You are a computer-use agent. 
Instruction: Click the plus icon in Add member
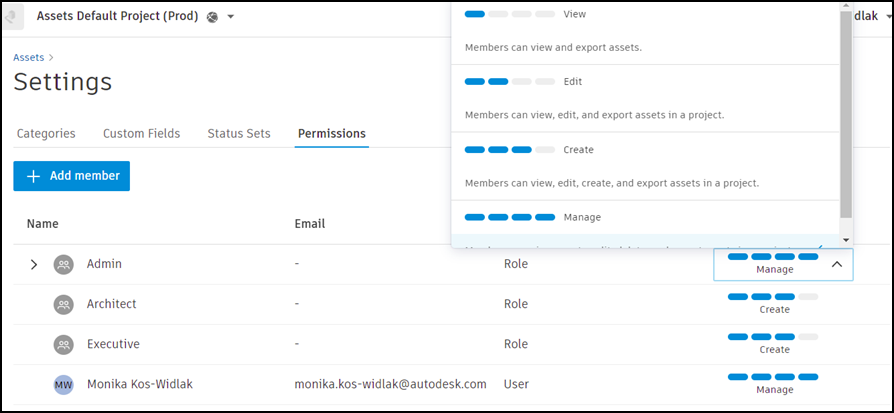[33, 176]
